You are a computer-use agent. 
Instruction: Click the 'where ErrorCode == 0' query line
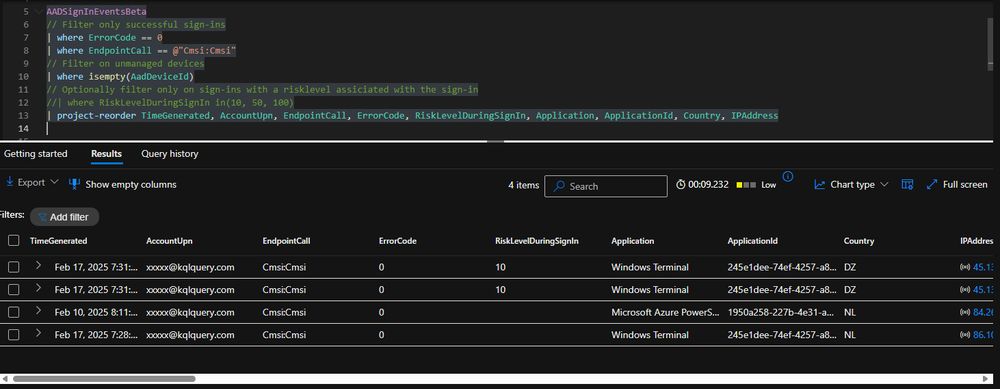[x=105, y=38]
